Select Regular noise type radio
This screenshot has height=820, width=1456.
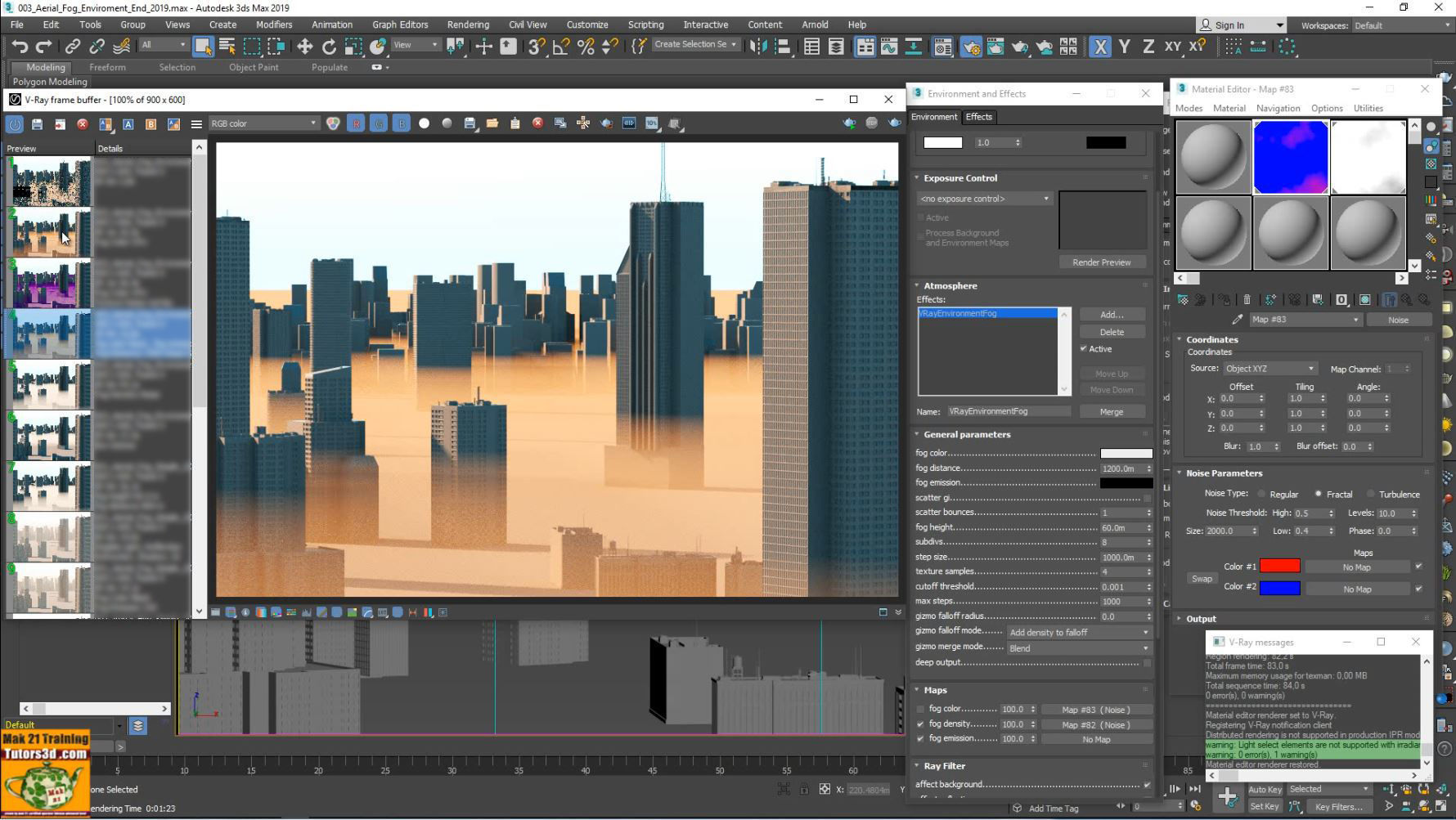point(1261,495)
